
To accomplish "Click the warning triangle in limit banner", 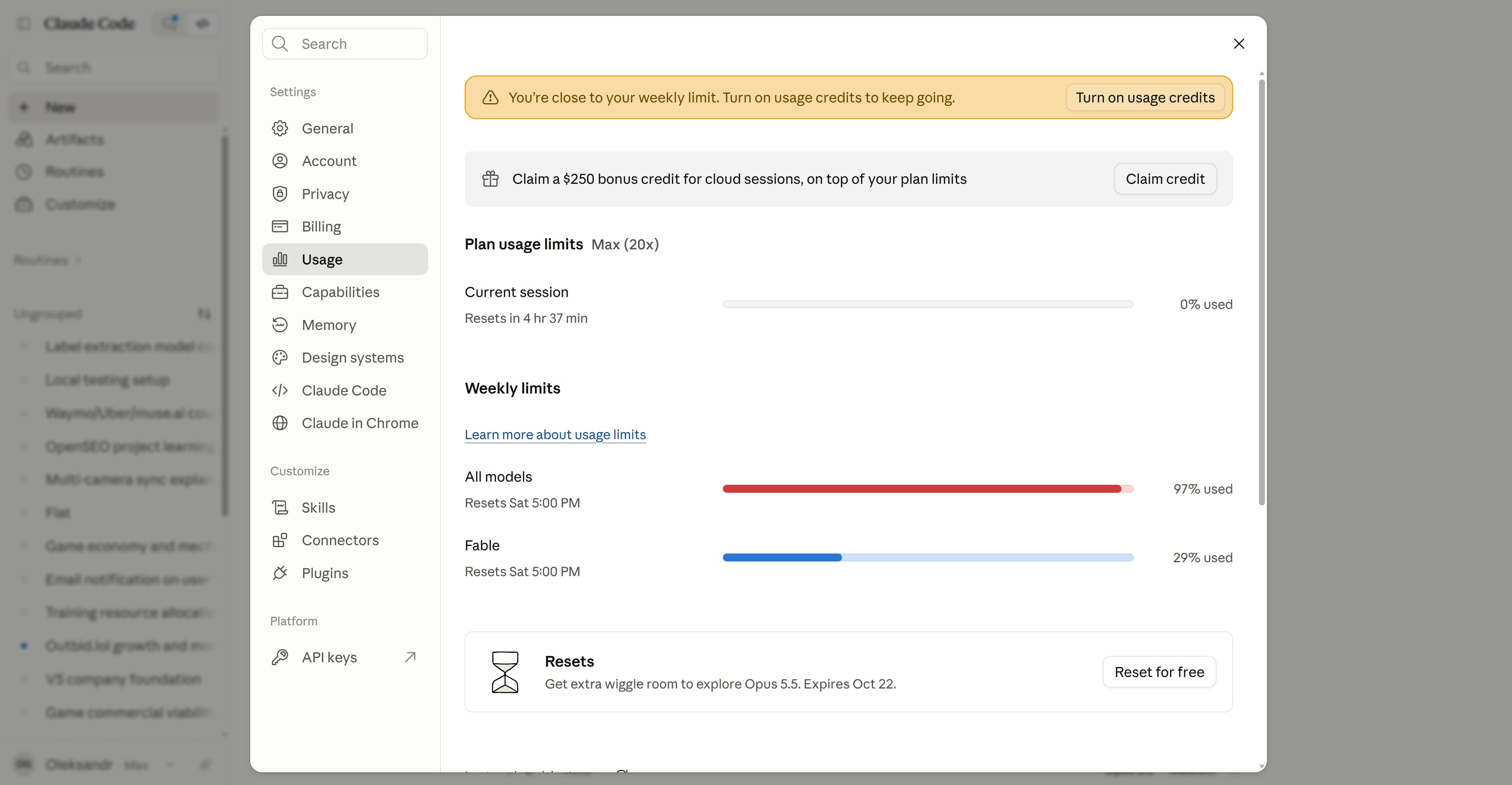I will 490,97.
